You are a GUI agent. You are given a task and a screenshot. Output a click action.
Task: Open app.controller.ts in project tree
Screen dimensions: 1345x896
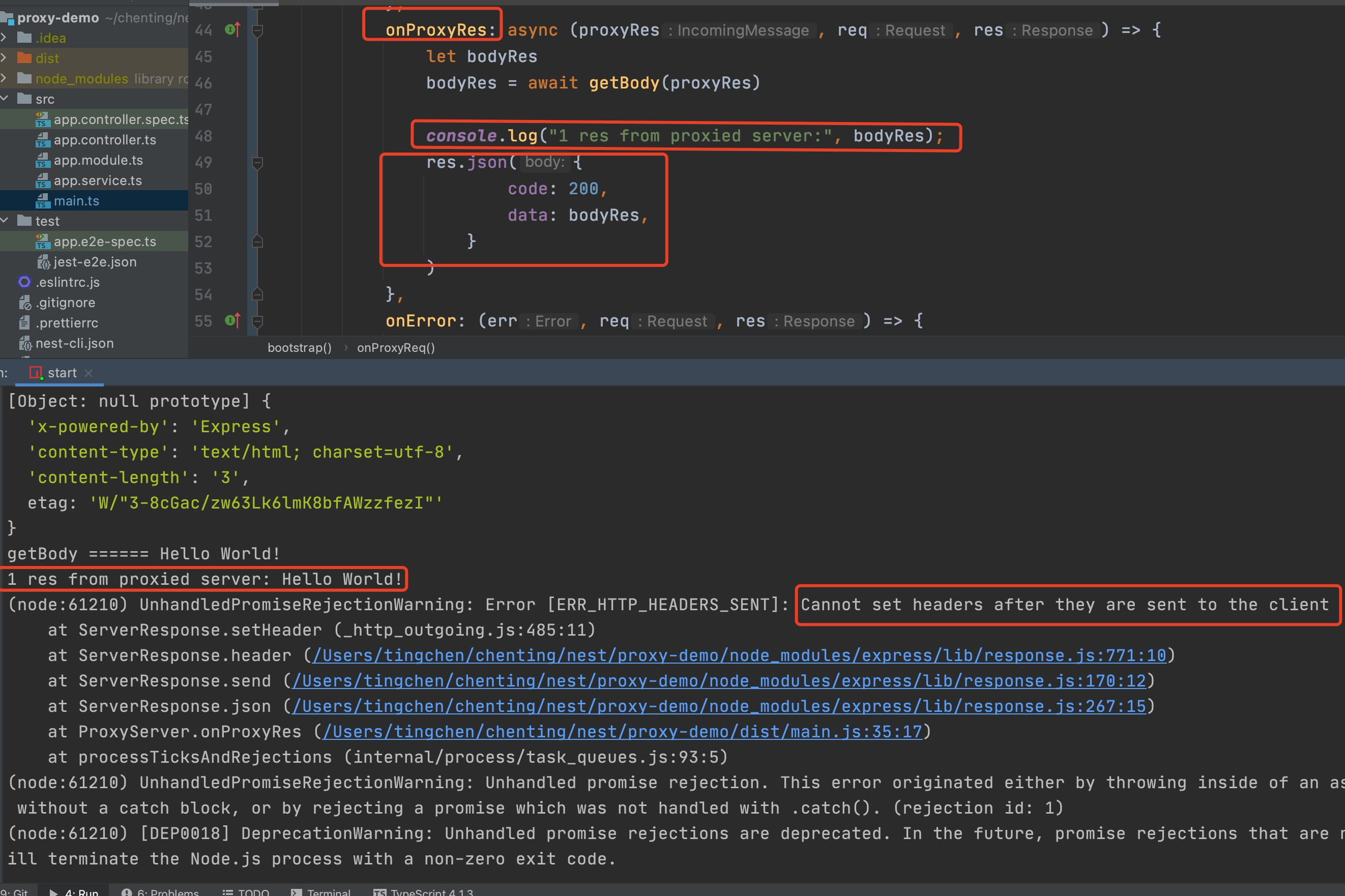(x=105, y=140)
